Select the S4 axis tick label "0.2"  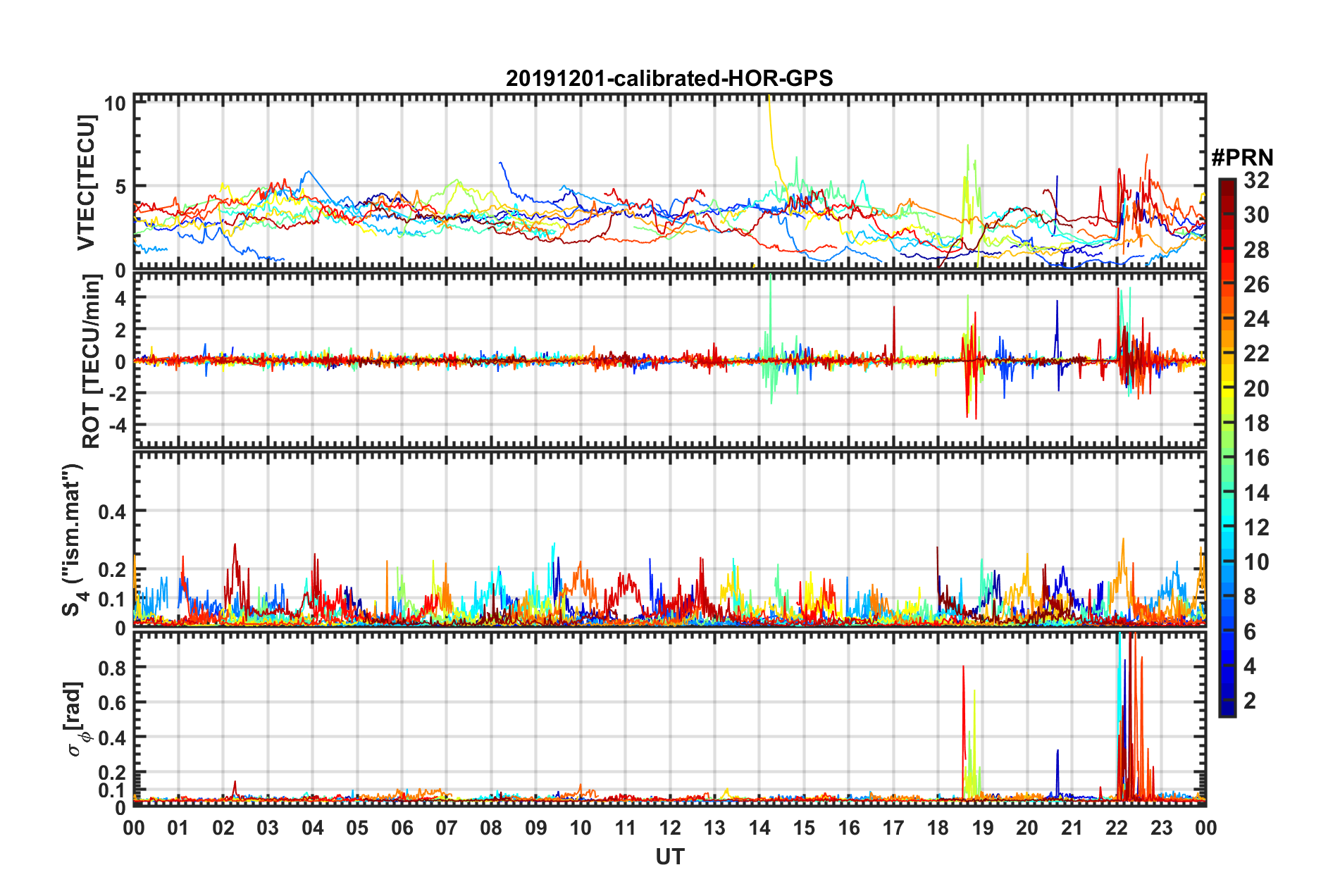pyautogui.click(x=112, y=570)
